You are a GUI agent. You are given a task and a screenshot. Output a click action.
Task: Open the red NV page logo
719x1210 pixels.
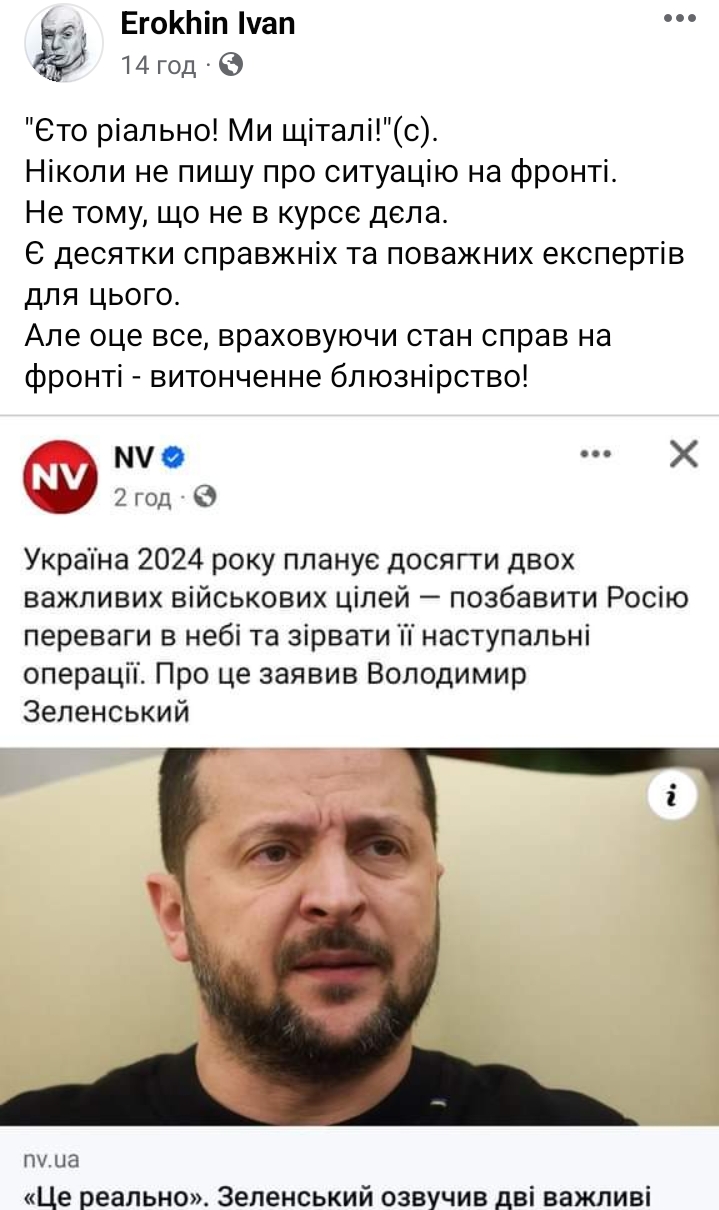(x=61, y=476)
